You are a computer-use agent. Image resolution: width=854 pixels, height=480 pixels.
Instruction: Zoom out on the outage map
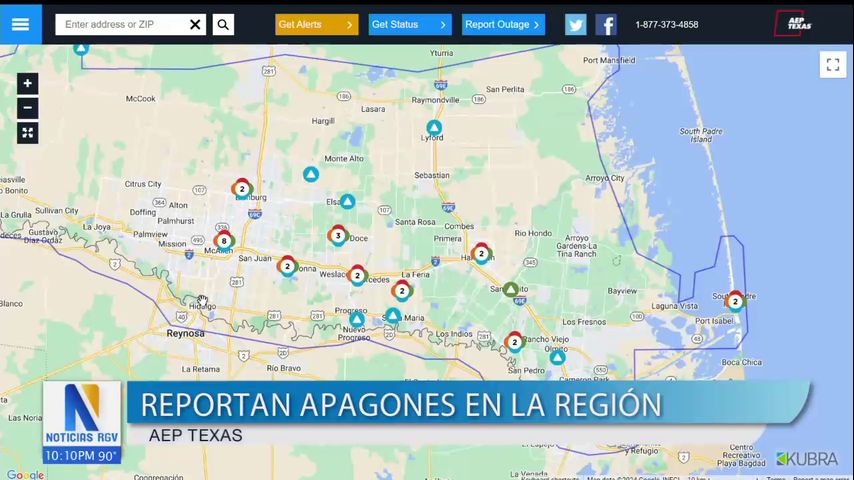(x=28, y=108)
